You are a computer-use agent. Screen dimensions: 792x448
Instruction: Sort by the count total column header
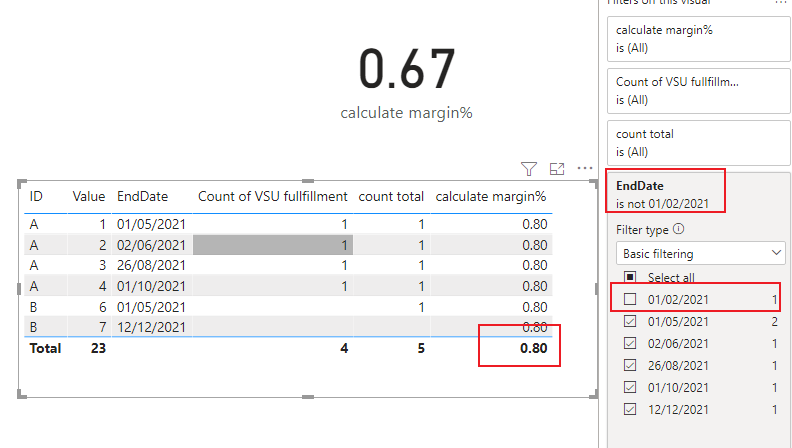tap(391, 196)
